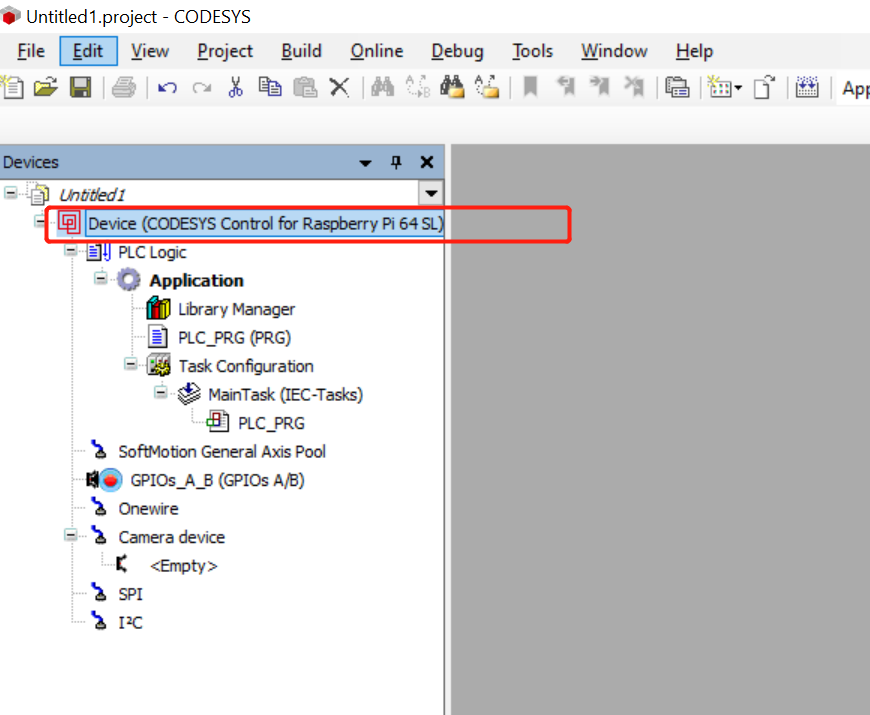This screenshot has width=870, height=715.
Task: Open the File menu
Action: pyautogui.click(x=31, y=51)
